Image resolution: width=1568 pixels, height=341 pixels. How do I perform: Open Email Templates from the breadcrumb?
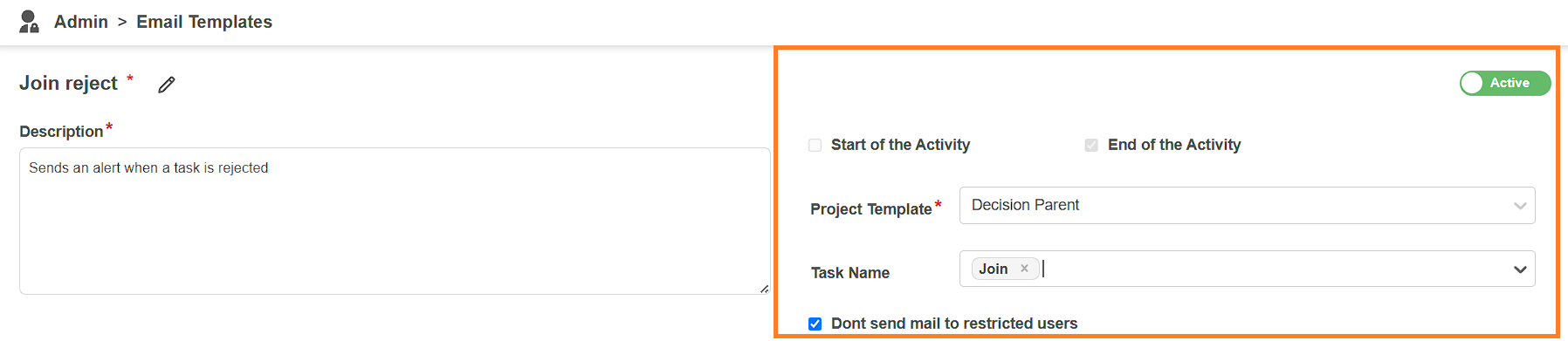(204, 22)
